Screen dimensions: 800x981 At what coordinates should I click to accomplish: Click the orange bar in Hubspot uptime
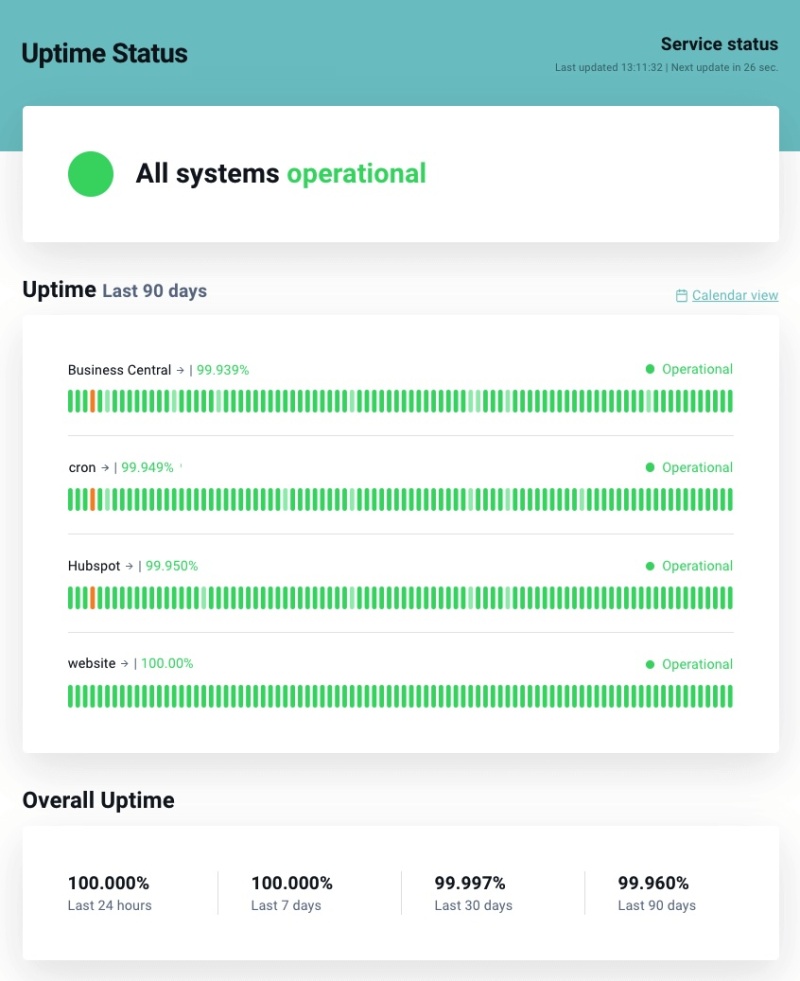[x=93, y=598]
